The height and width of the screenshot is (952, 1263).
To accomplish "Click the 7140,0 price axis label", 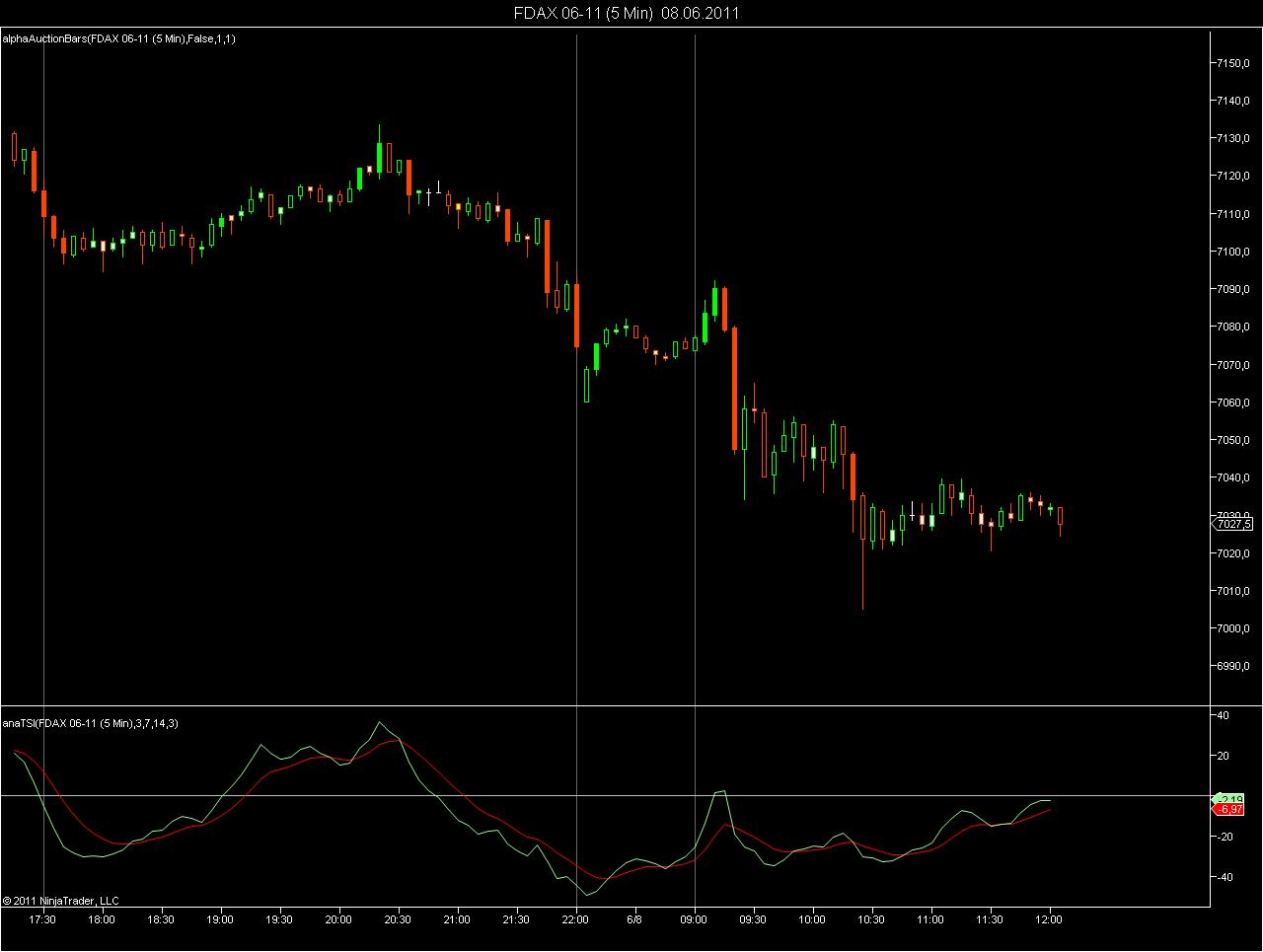I will (1234, 101).
